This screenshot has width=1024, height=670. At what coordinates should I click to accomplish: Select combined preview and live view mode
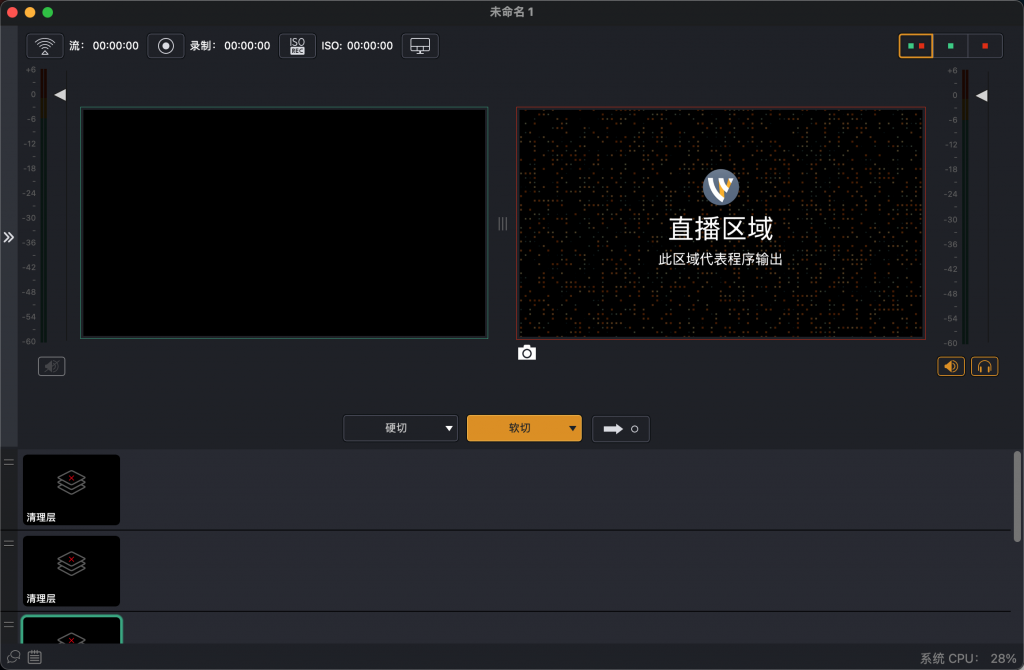(915, 45)
